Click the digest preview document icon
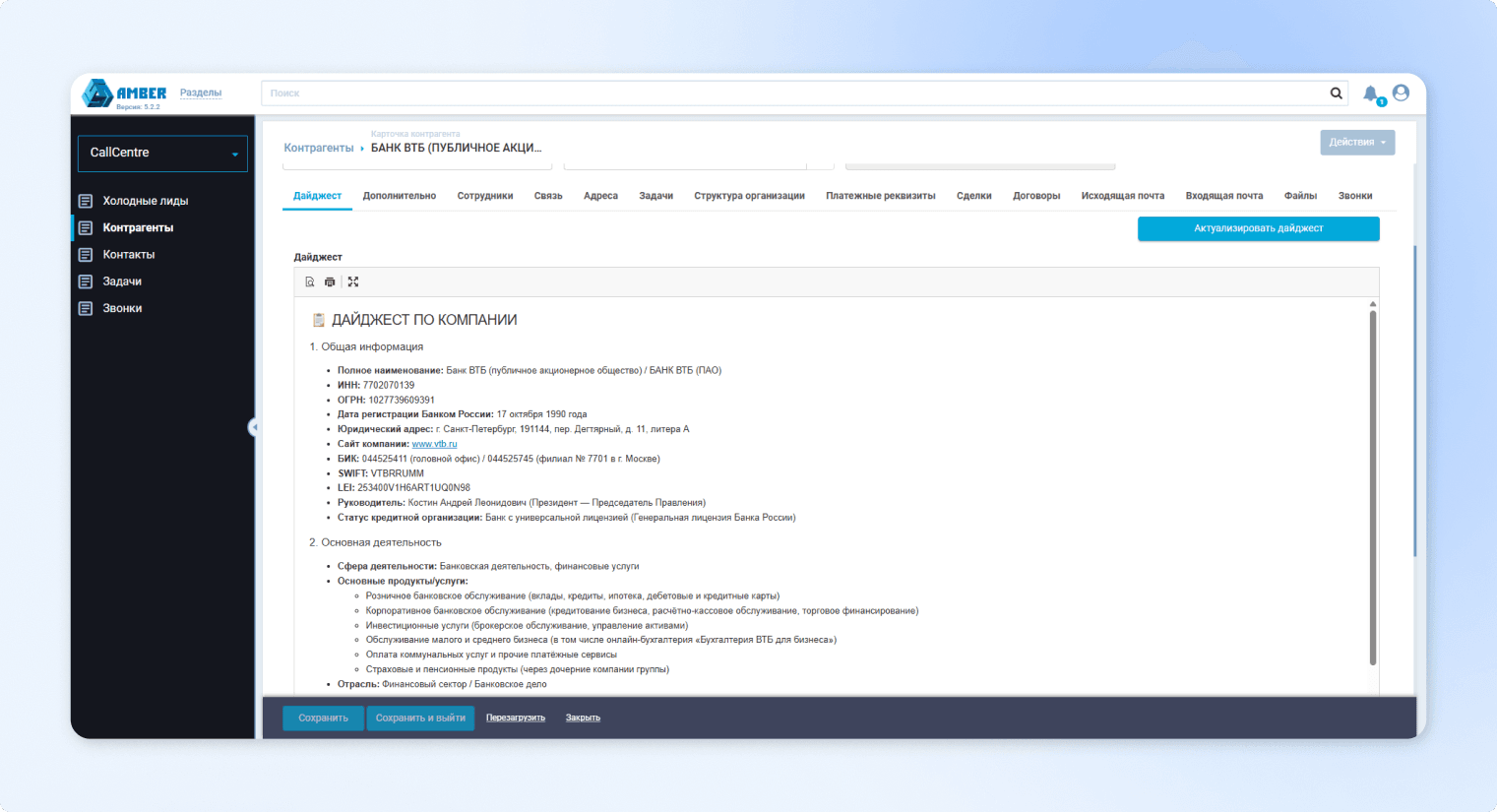 [x=310, y=281]
